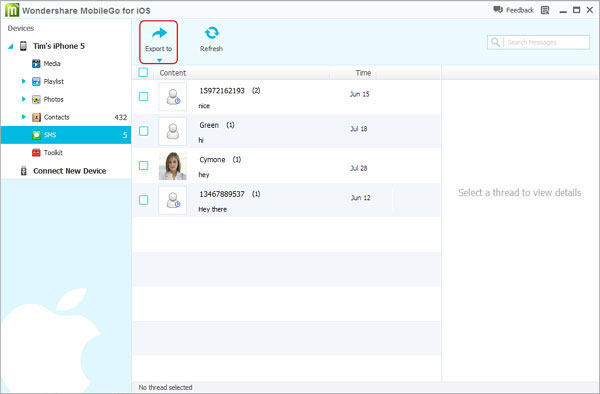Open the Export to dropdown arrow
The width and height of the screenshot is (600, 394).
pos(159,60)
